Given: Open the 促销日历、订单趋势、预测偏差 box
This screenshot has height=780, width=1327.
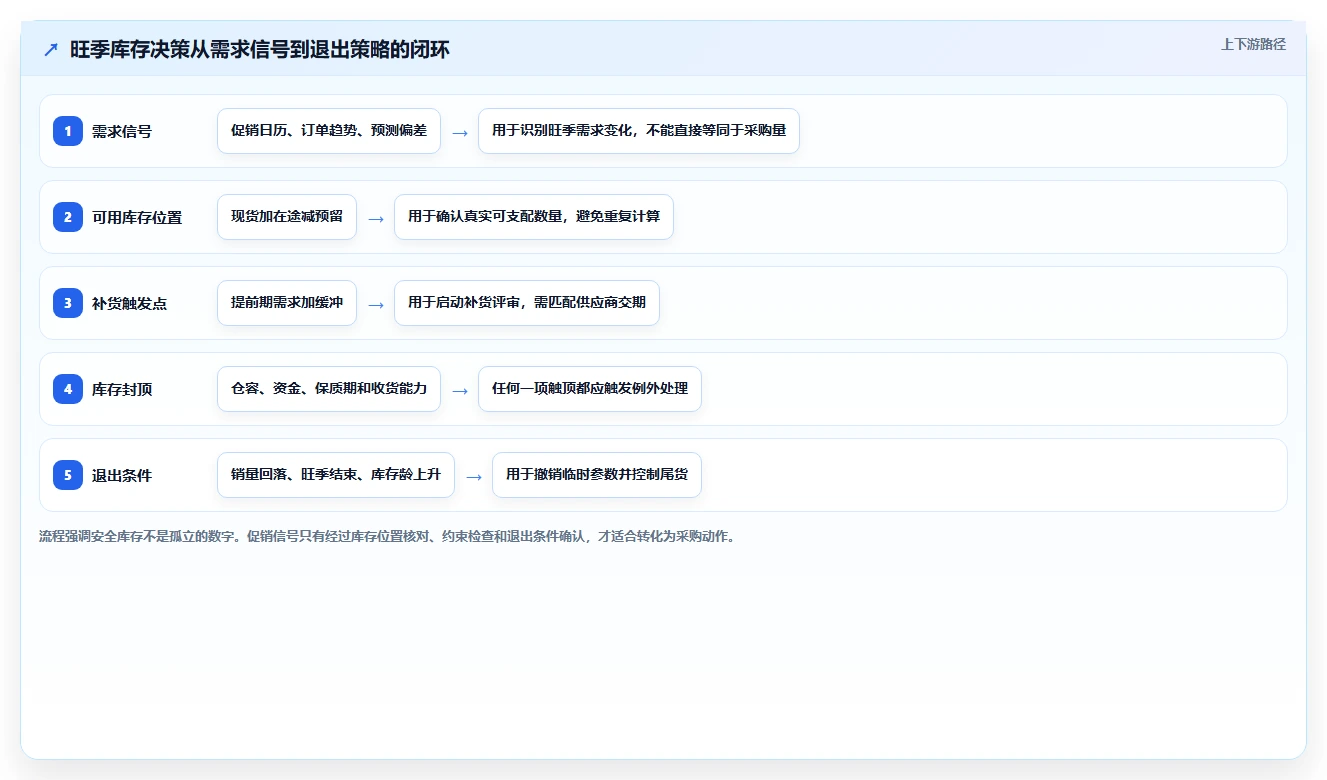Looking at the screenshot, I should [329, 131].
